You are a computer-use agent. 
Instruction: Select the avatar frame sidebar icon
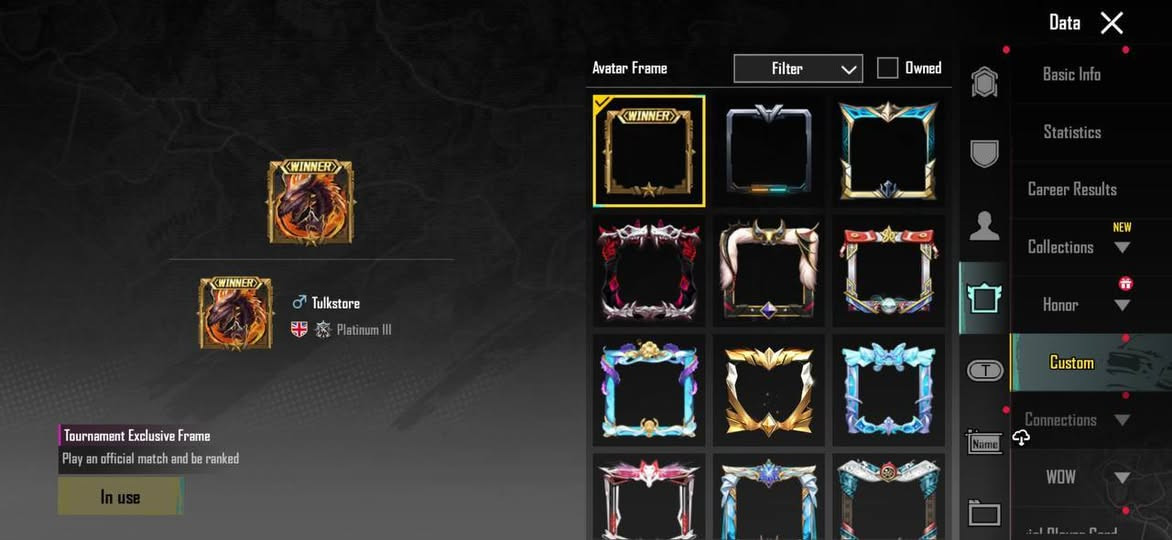[984, 298]
